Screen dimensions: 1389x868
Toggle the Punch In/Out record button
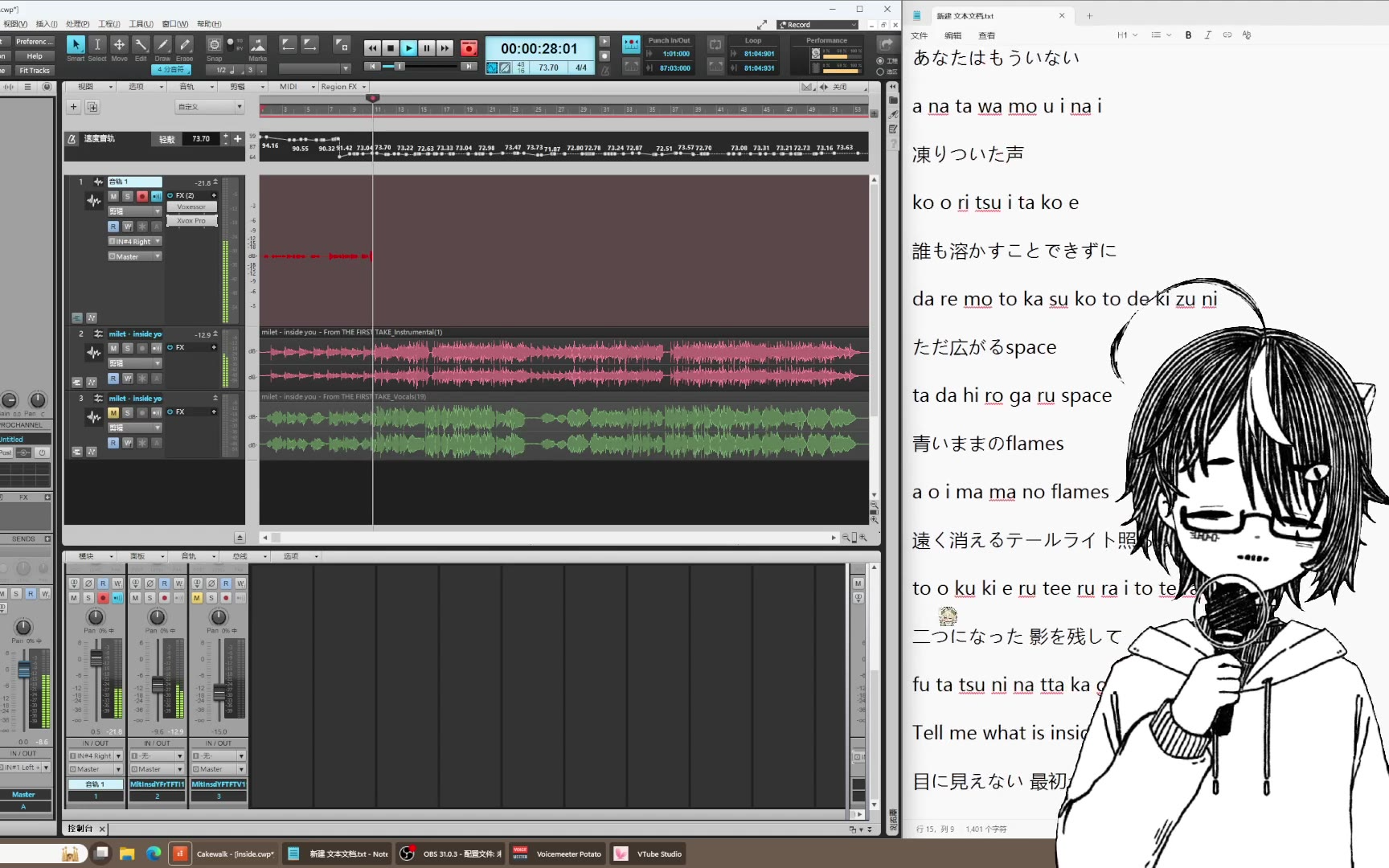pos(632,45)
